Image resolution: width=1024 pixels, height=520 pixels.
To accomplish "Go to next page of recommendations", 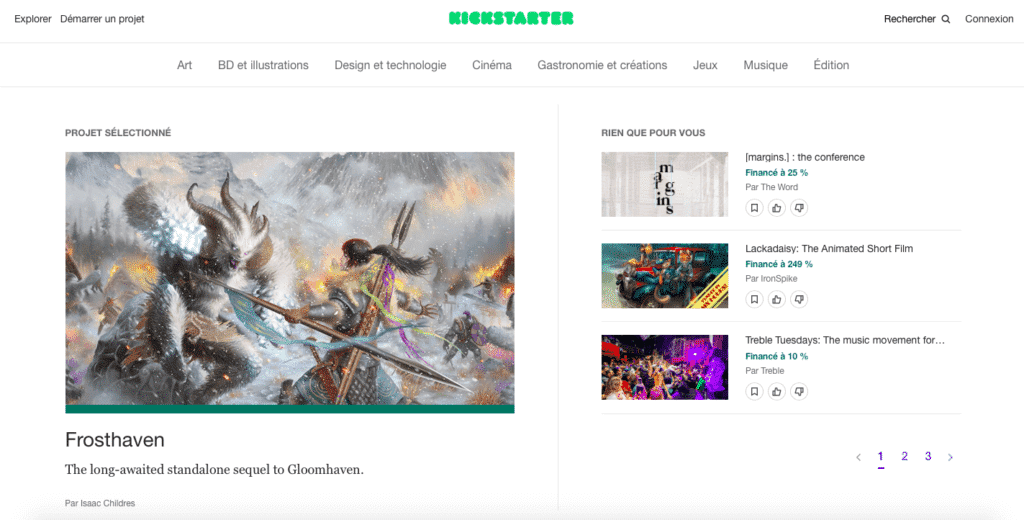I will point(950,457).
